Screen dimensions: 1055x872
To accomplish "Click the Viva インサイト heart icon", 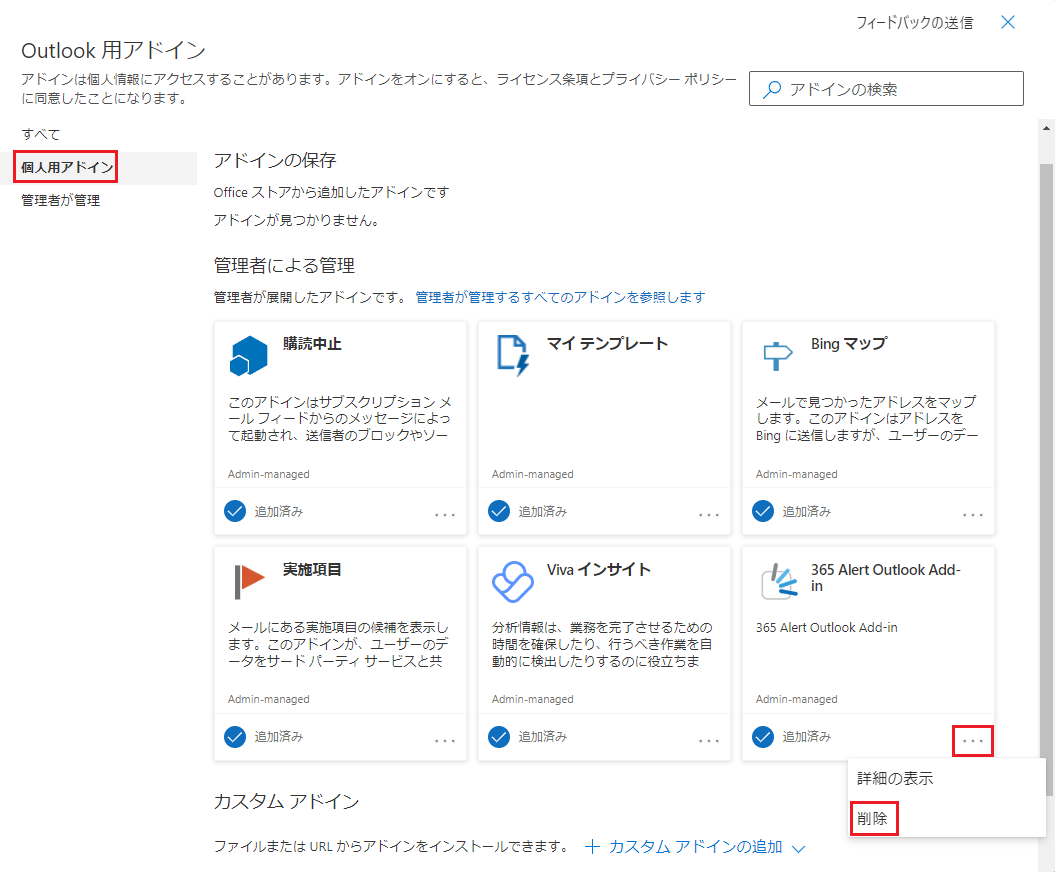I will (513, 580).
